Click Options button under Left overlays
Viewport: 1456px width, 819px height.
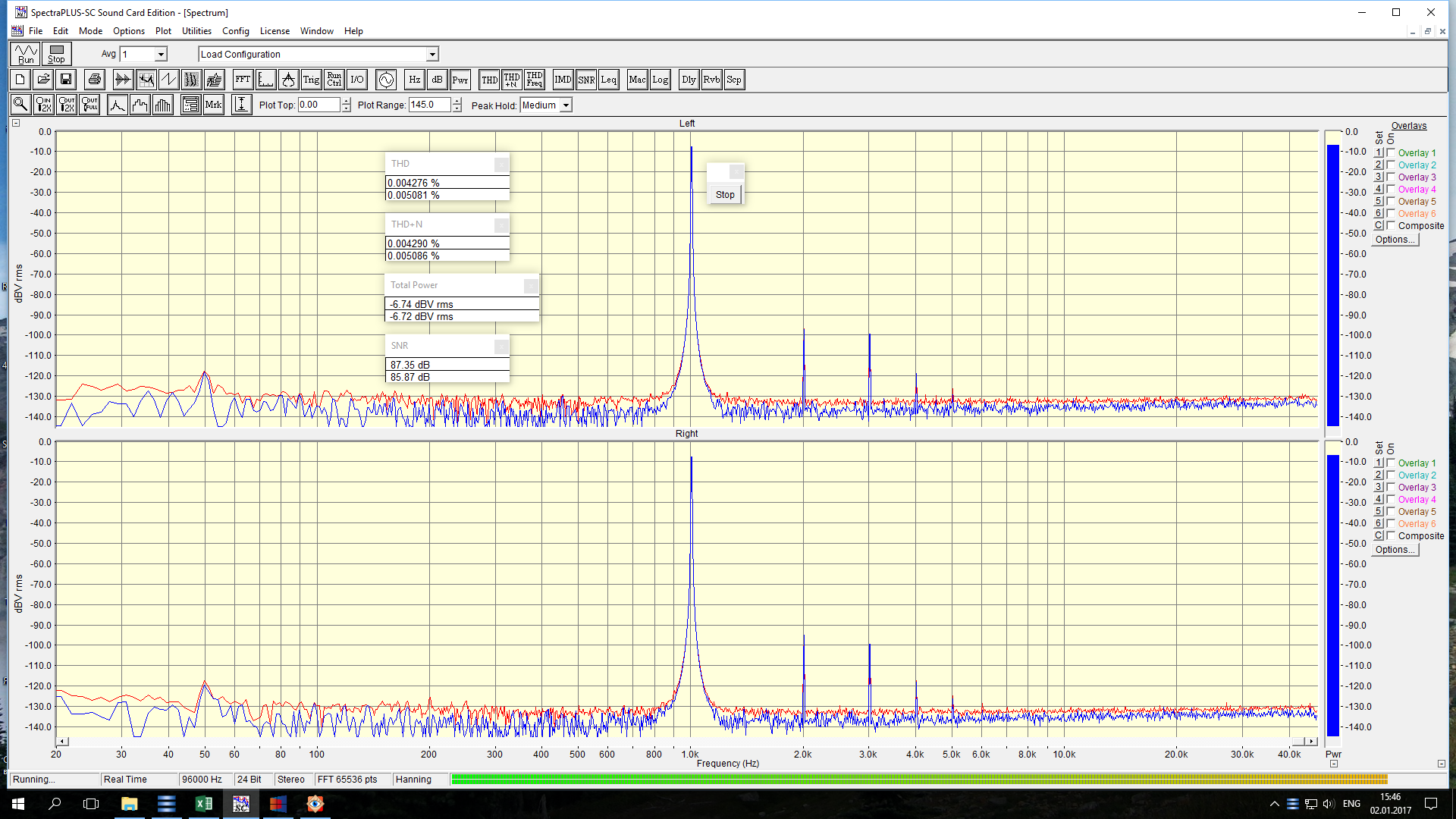[1395, 240]
